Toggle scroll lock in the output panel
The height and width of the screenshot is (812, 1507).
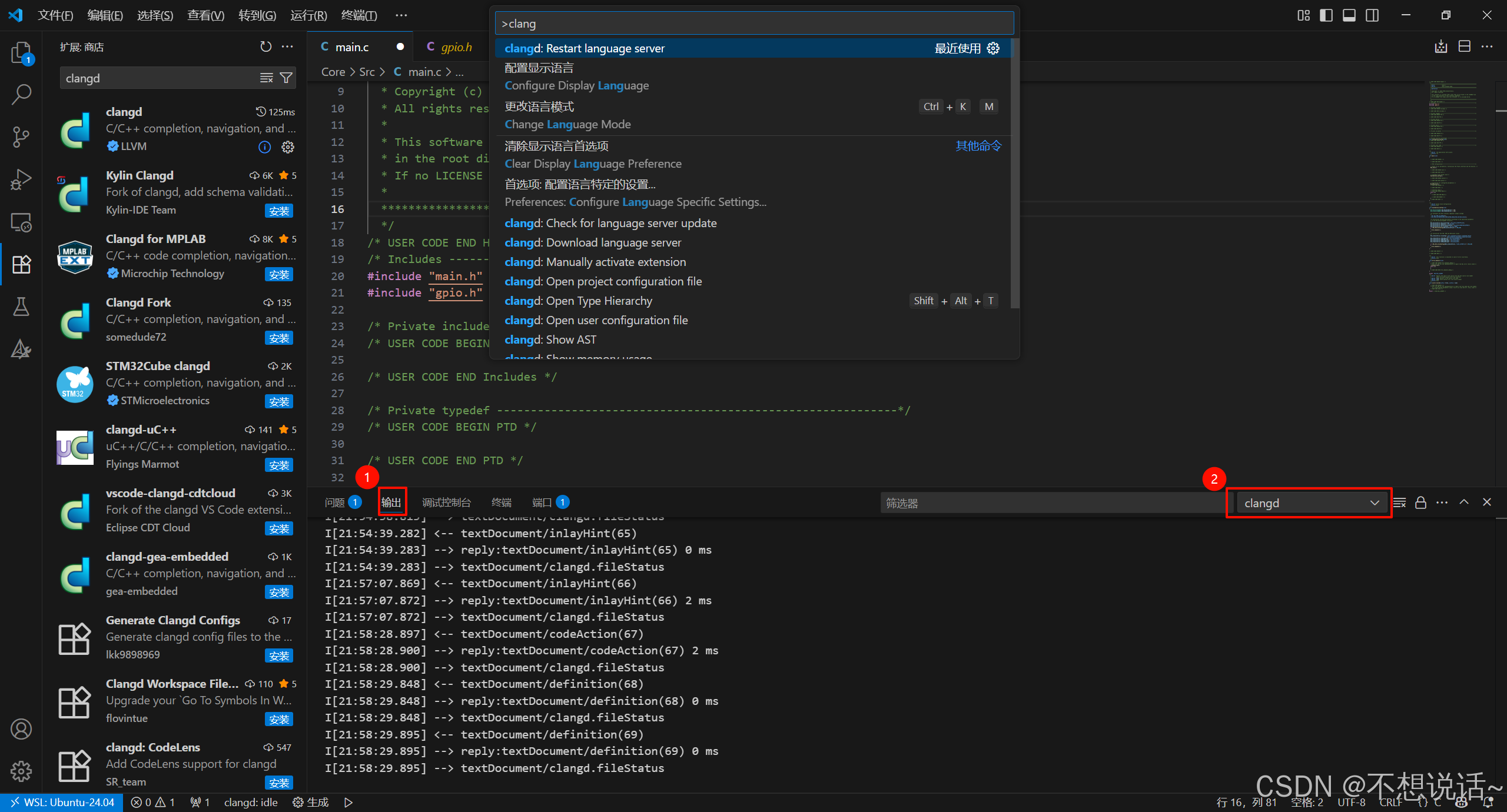(1420, 502)
